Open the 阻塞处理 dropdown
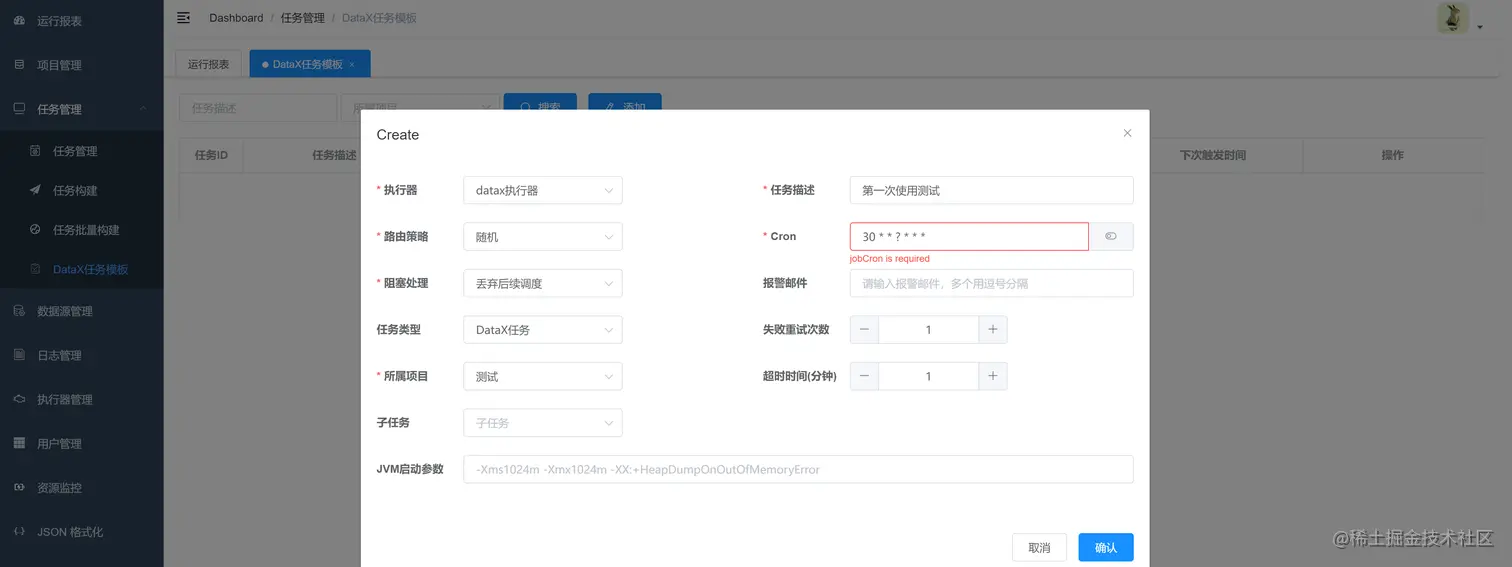This screenshot has width=1512, height=567. point(543,283)
